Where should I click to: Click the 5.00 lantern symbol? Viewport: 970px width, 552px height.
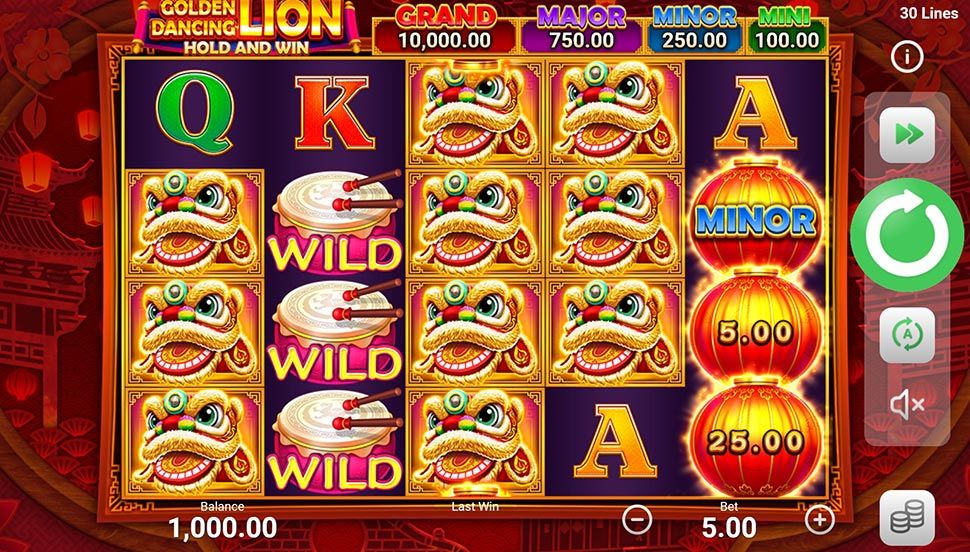click(756, 331)
